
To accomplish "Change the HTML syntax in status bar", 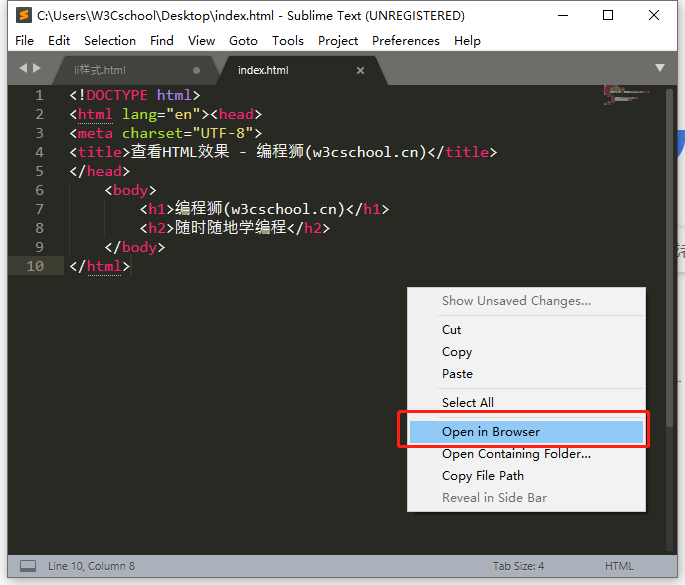I will [619, 566].
